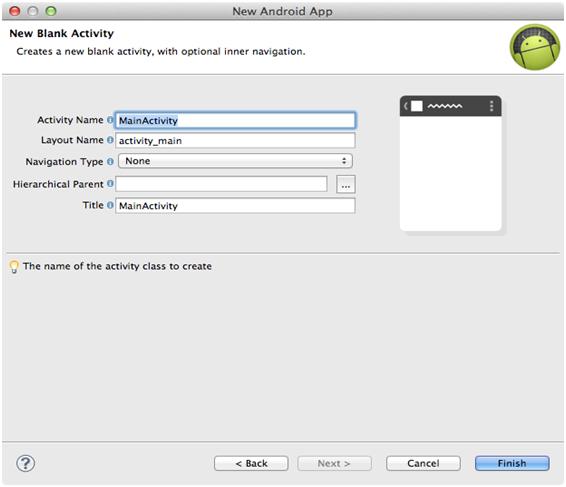Go to previous step with Back button
This screenshot has height=487, width=566.
click(x=251, y=463)
